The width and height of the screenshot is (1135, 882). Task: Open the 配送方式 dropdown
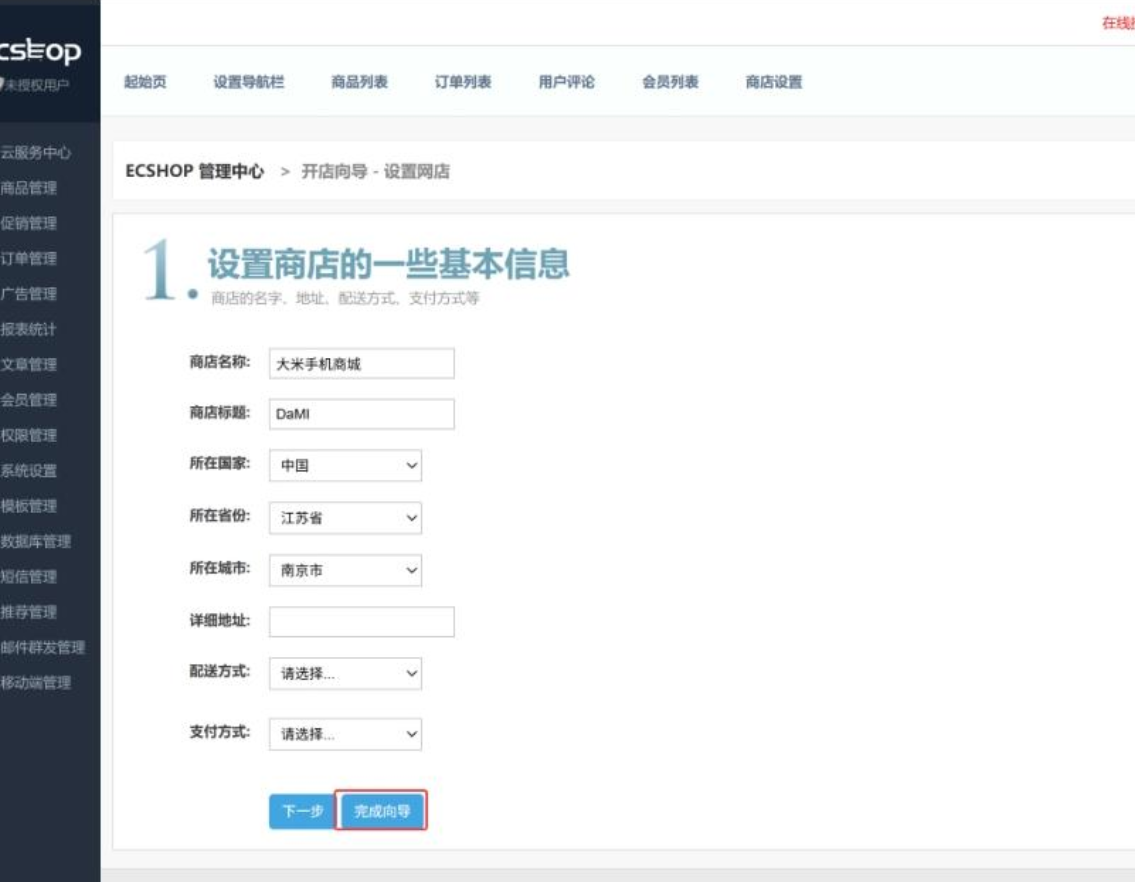tap(345, 673)
